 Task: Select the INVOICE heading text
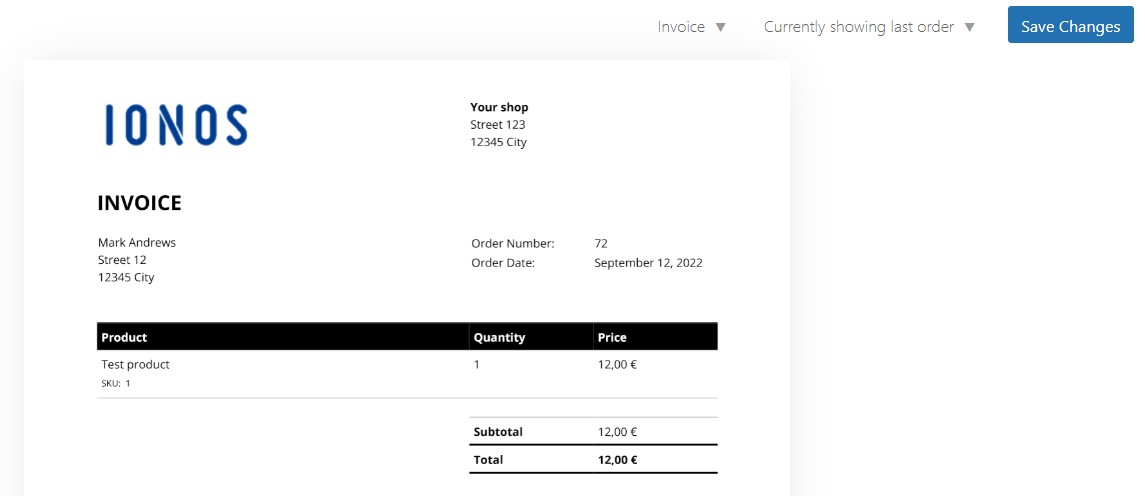tap(140, 203)
